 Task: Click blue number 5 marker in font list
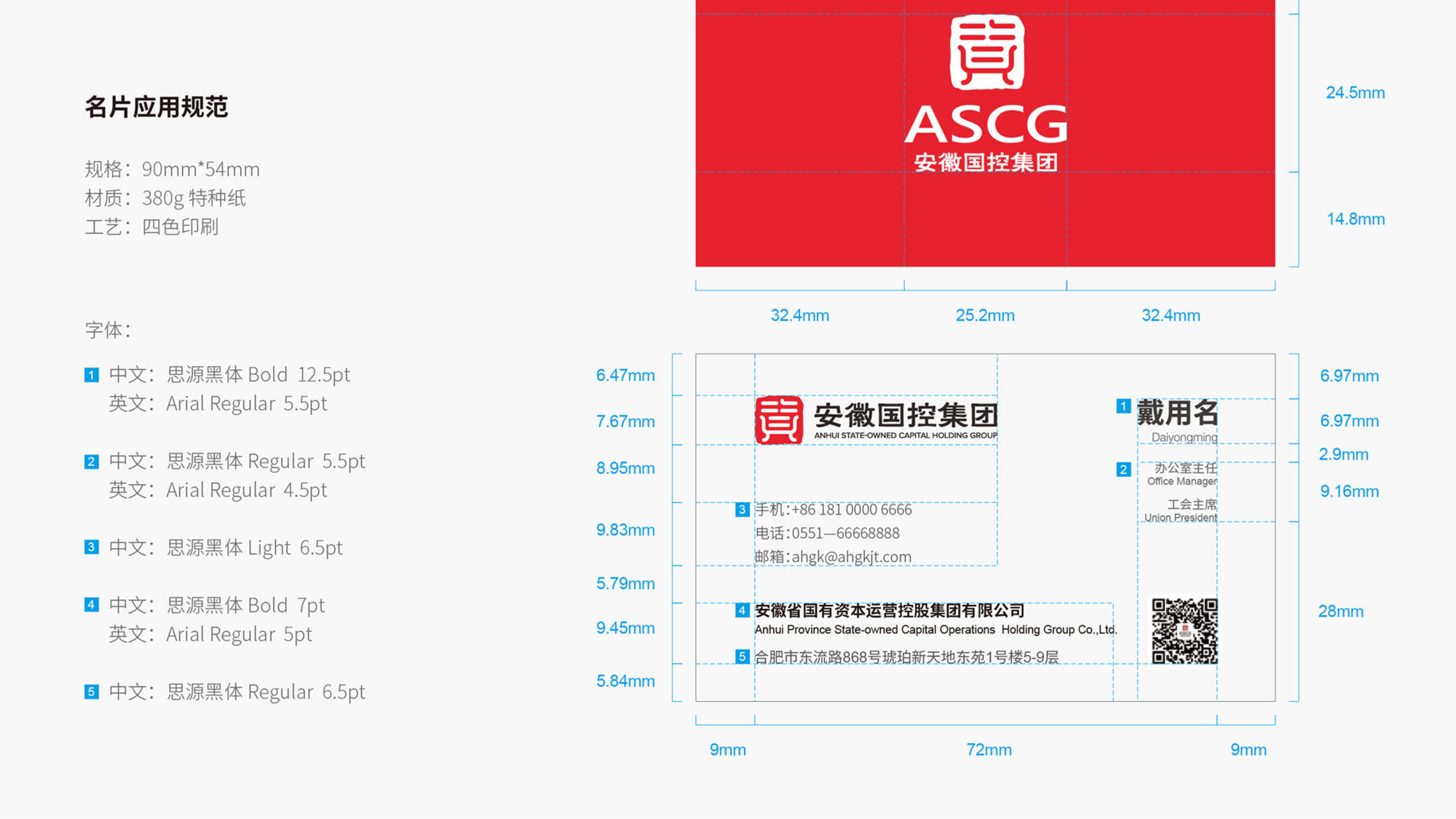coord(91,692)
